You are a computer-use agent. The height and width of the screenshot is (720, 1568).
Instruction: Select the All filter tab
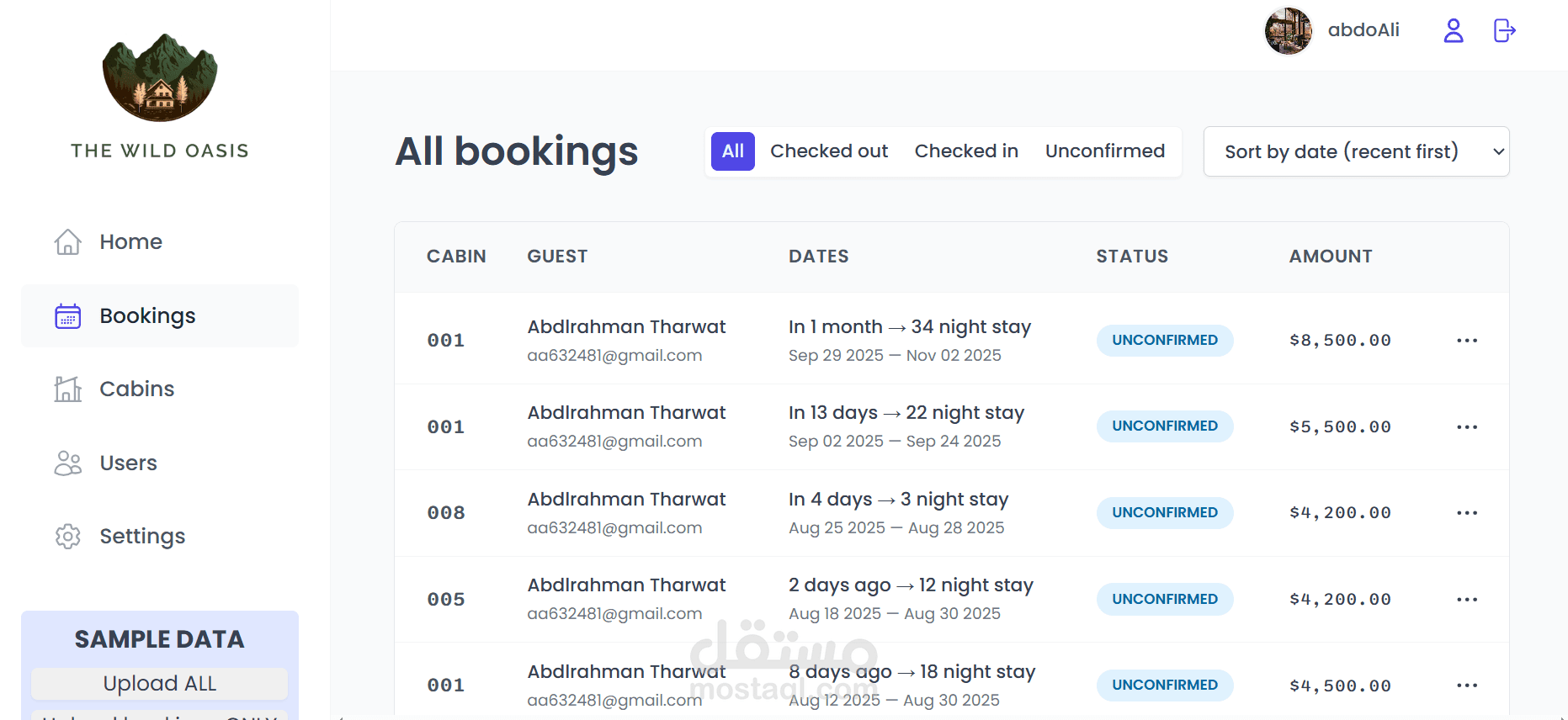(x=732, y=151)
